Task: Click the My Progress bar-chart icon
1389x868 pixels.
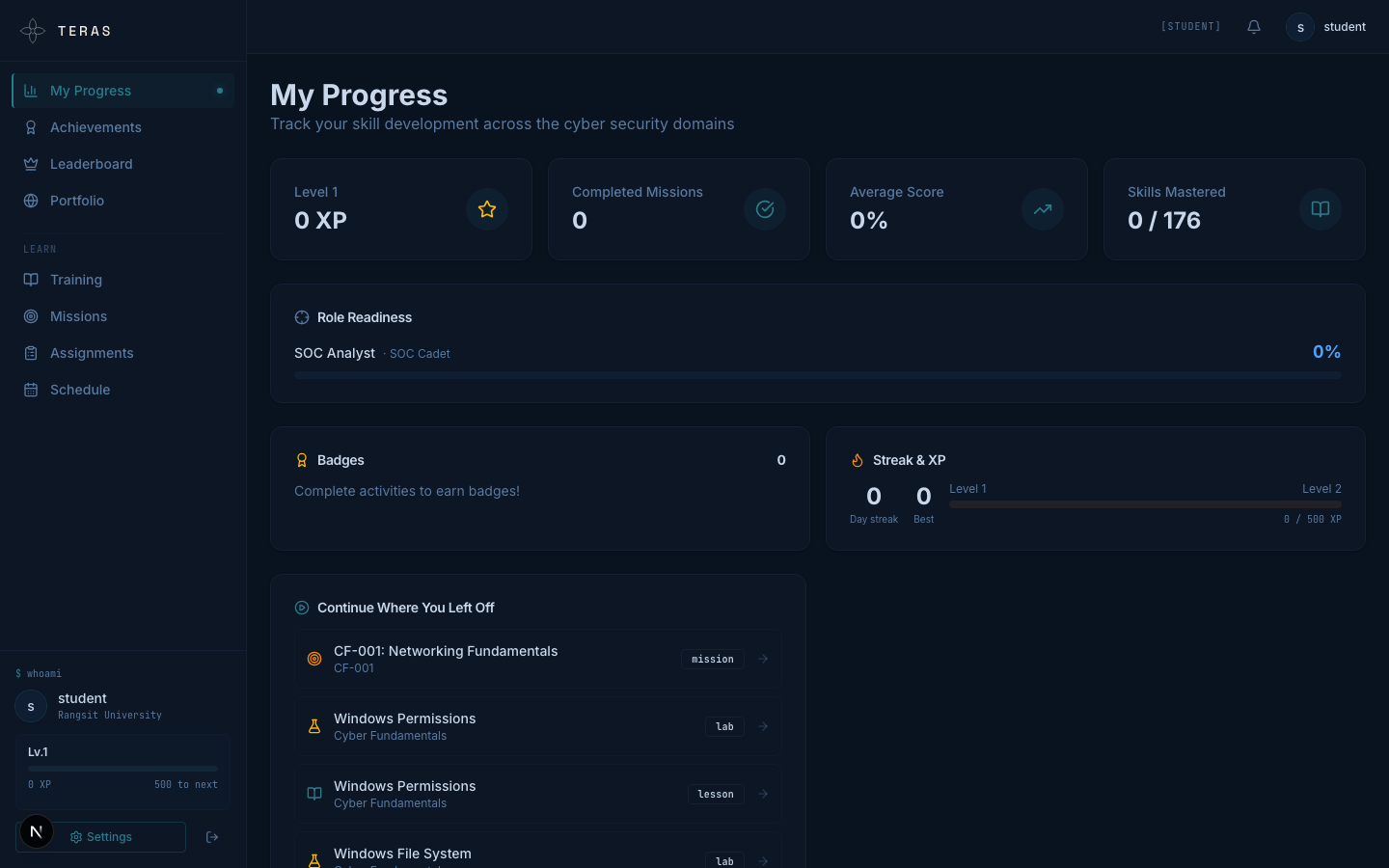Action: point(31,91)
